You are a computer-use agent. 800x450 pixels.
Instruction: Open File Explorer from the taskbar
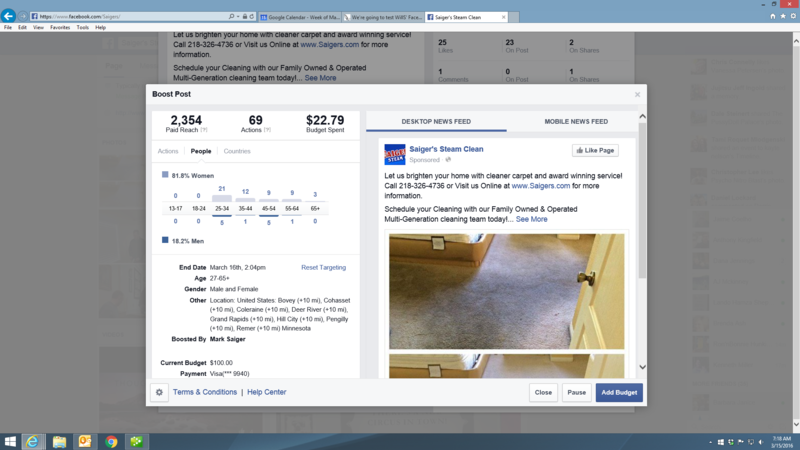pyautogui.click(x=59, y=441)
